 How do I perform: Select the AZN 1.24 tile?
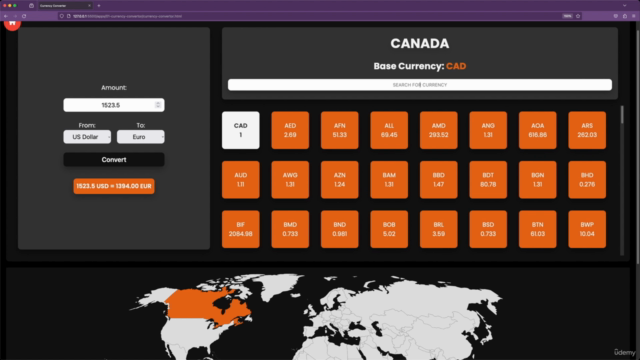[340, 180]
